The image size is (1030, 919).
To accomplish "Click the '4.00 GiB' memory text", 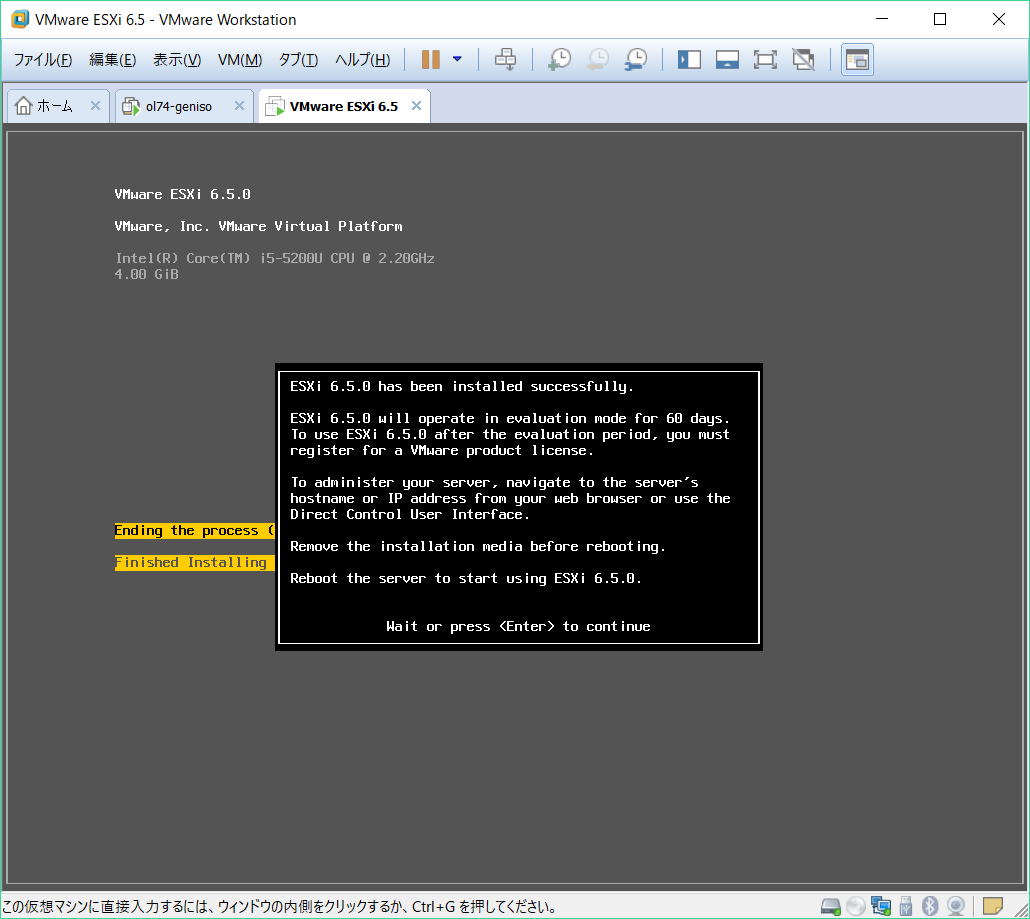I will [x=146, y=275].
